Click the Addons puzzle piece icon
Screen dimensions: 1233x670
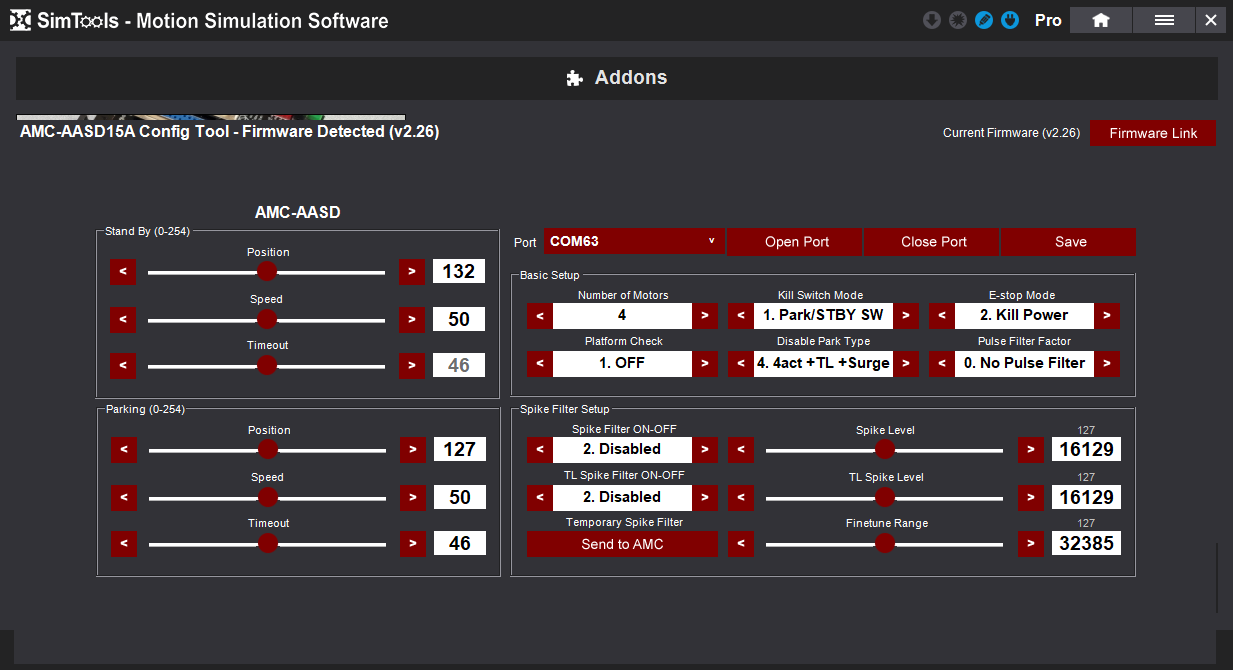[x=574, y=78]
